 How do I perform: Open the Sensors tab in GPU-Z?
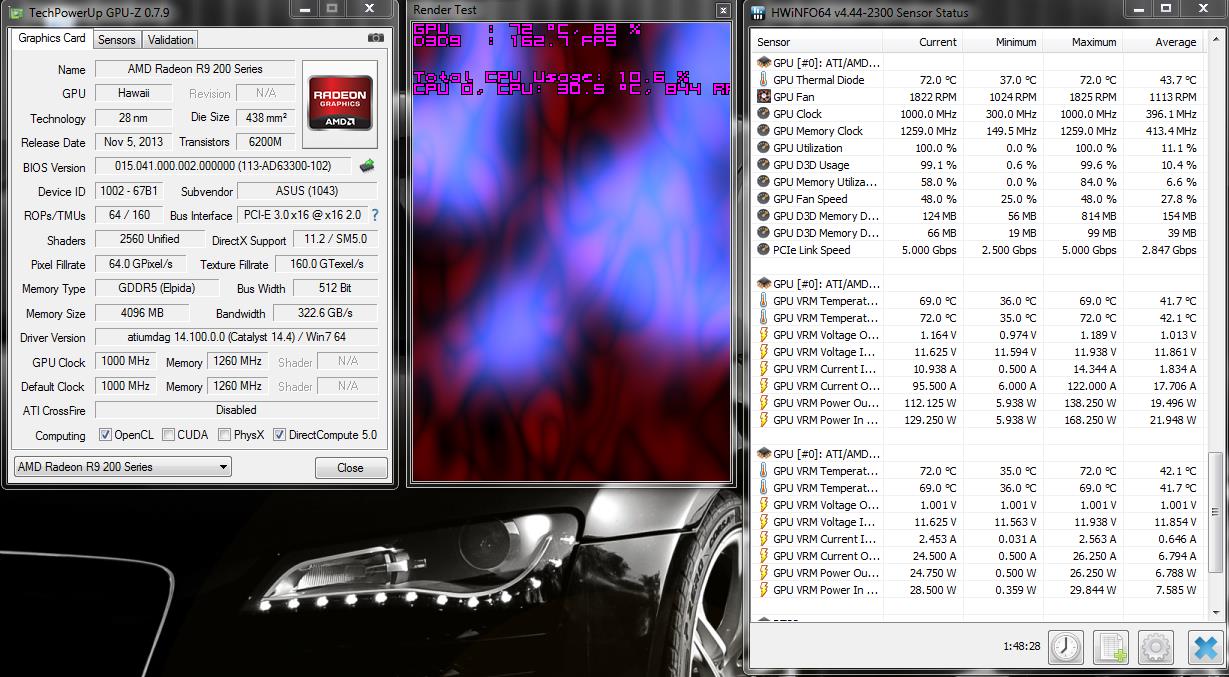point(117,40)
